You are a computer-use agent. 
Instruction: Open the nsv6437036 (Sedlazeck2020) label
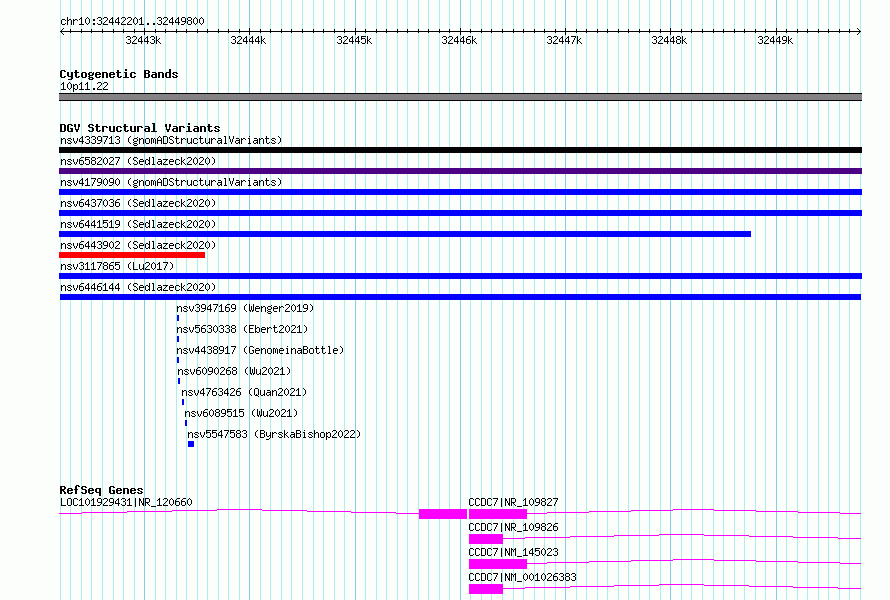(138, 203)
